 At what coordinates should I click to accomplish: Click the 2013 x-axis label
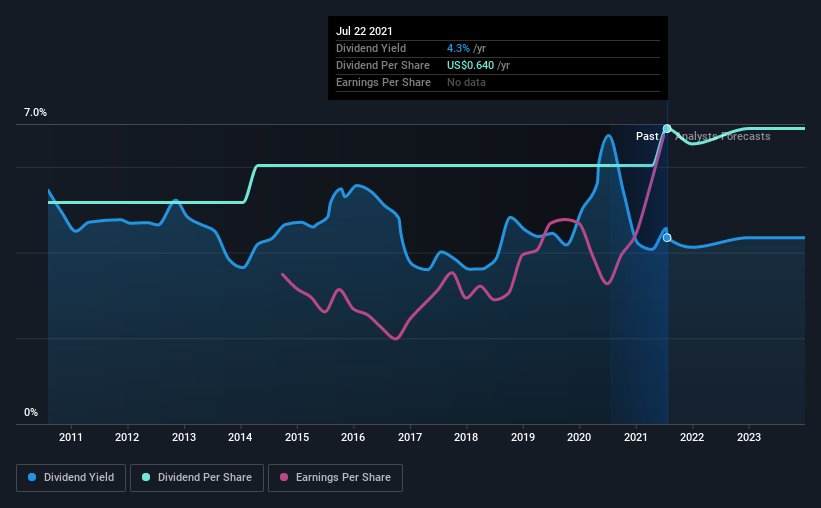point(184,437)
